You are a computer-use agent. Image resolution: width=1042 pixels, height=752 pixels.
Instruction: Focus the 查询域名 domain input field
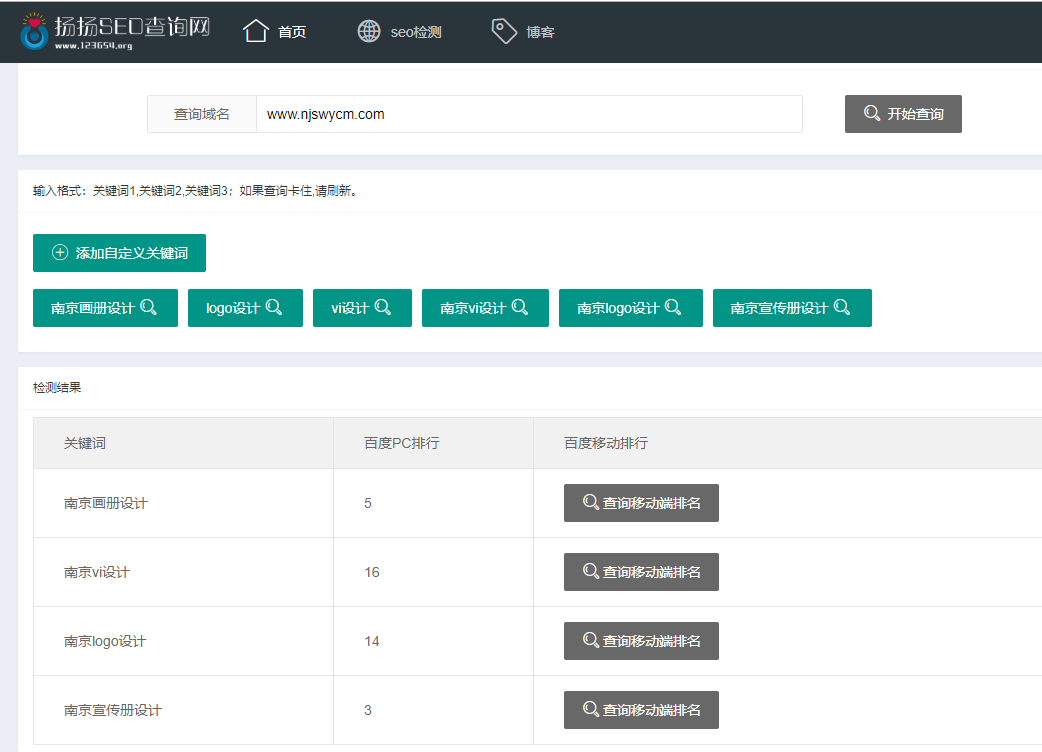tap(528, 114)
